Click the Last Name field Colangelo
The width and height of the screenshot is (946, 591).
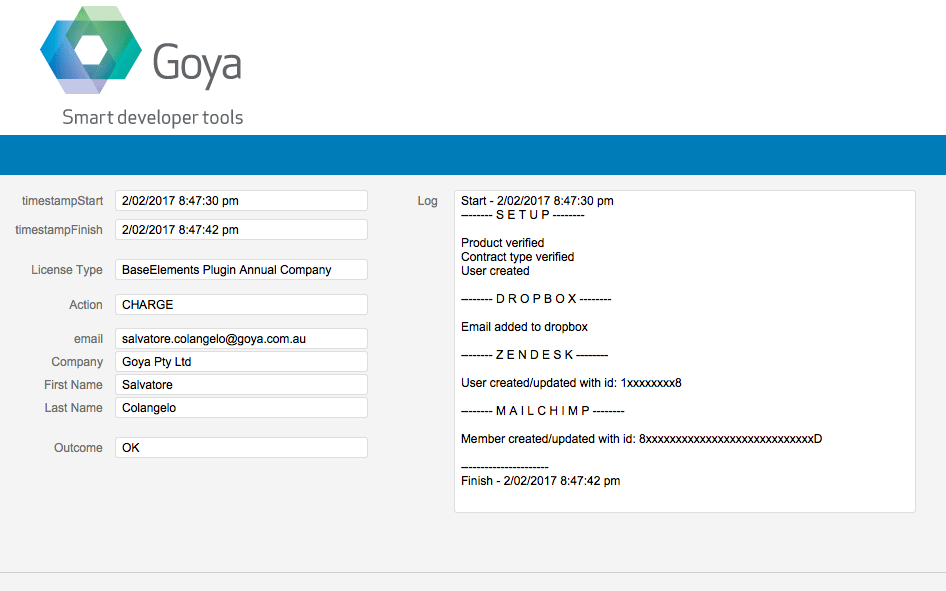tap(241, 408)
